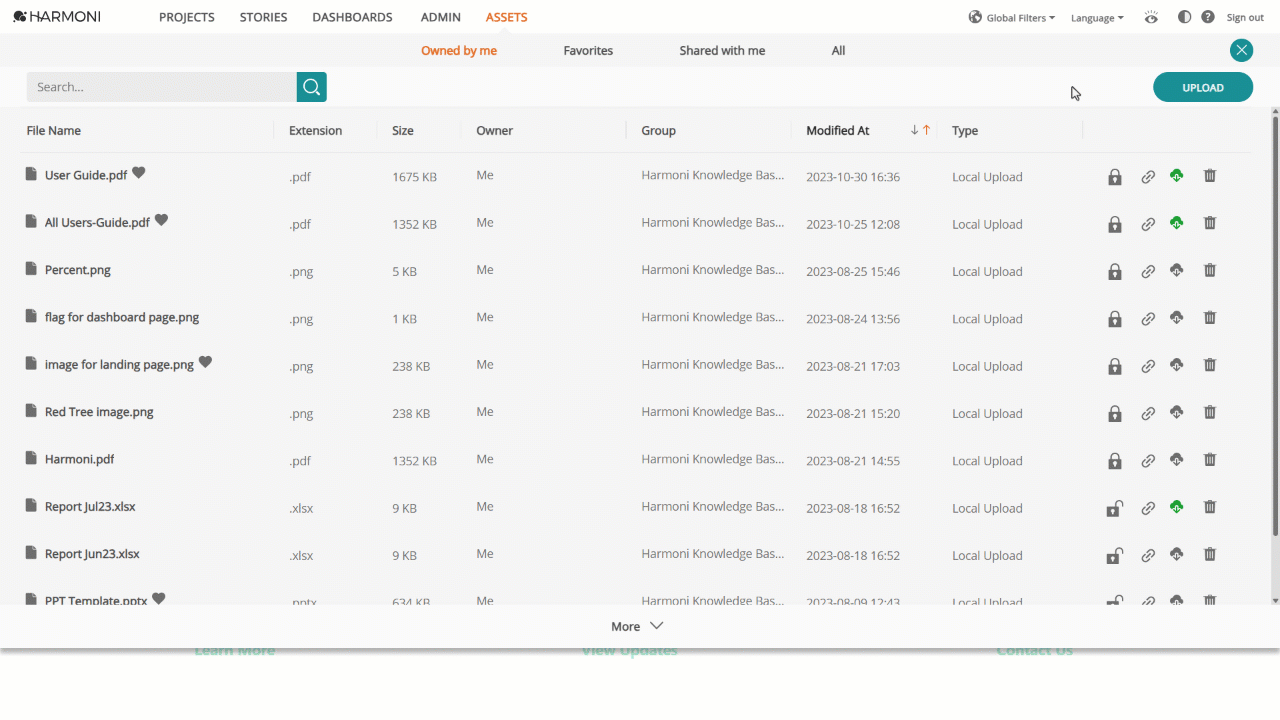Viewport: 1280px width, 720px height.
Task: Switch to Shared with me tab
Action: coord(722,50)
